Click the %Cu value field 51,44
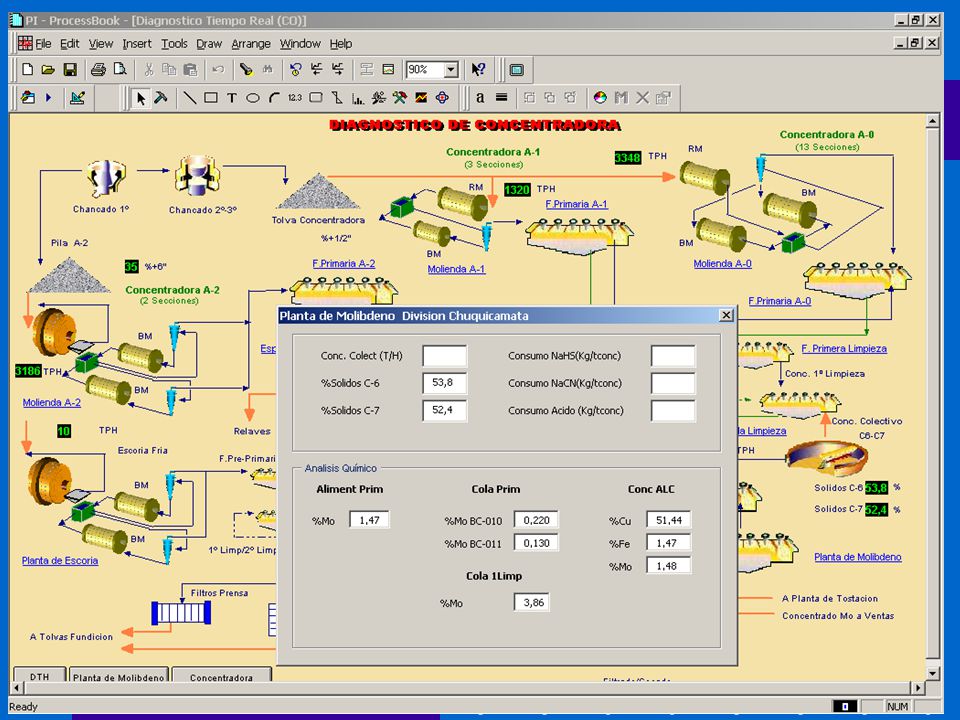This screenshot has height=720, width=960. click(x=669, y=520)
